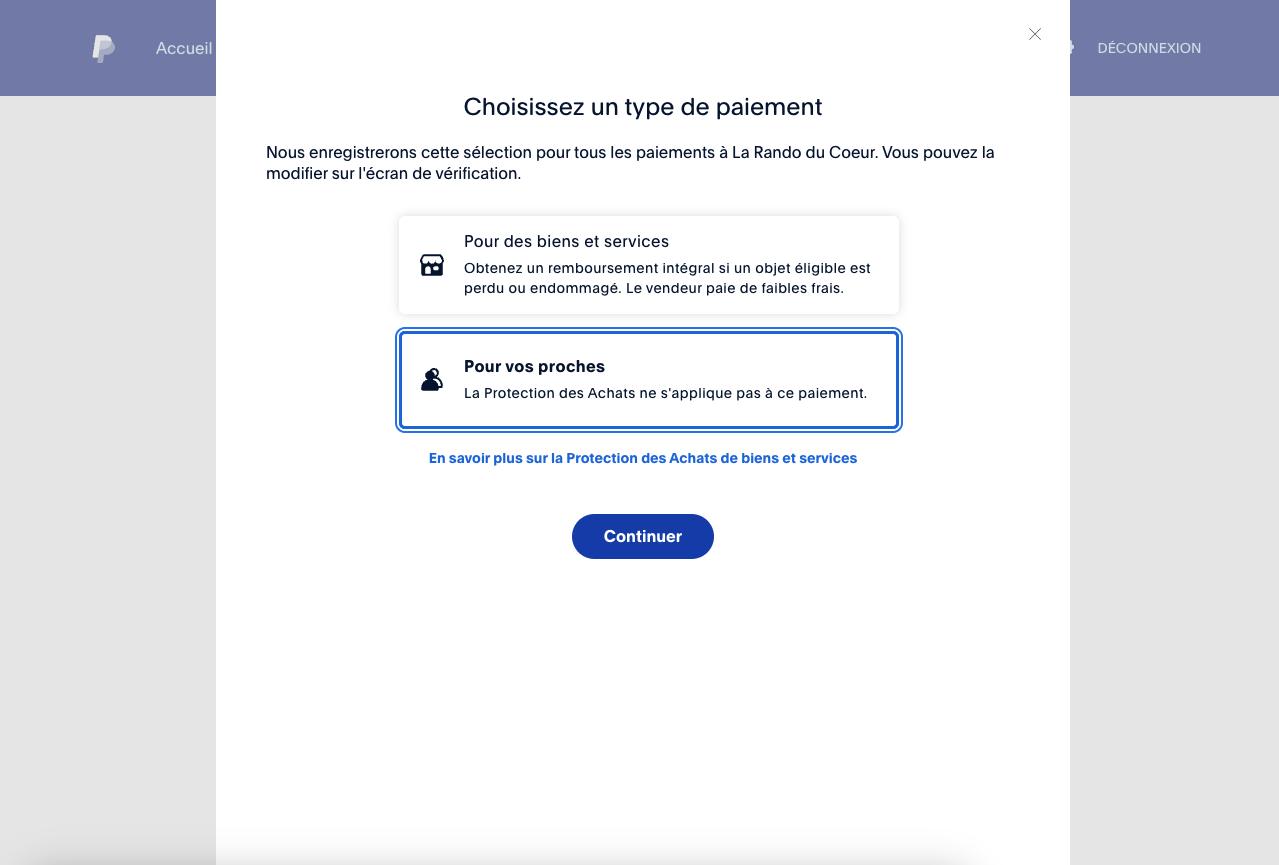Click the dimmed backdrop right of the dialog
Viewport: 1279px width, 865px height.
click(1174, 450)
